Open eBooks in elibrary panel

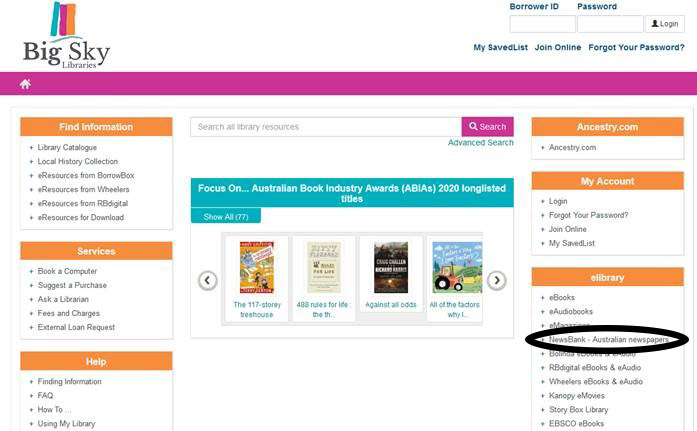(562, 297)
